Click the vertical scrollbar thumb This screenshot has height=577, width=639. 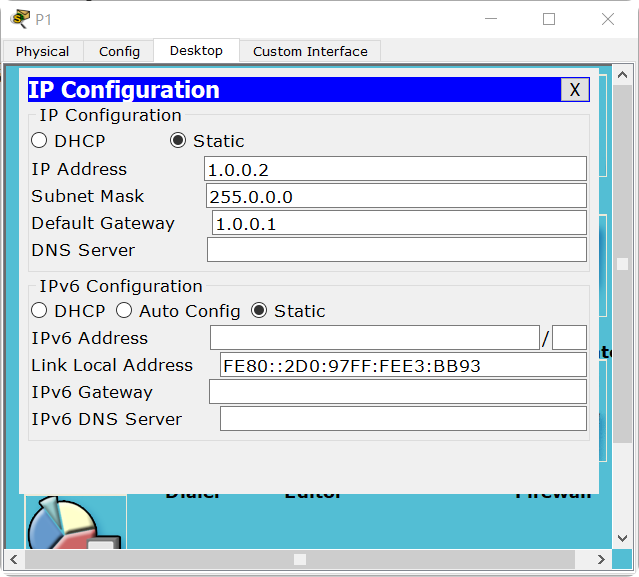pos(622,264)
